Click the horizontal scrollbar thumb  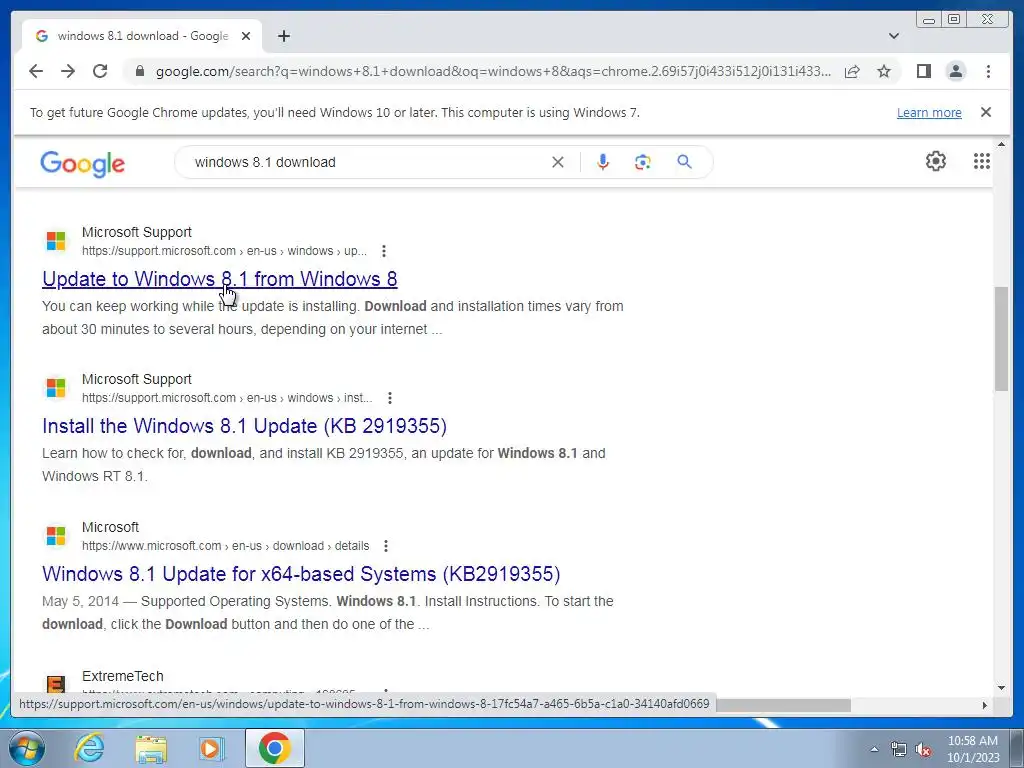[783, 705]
